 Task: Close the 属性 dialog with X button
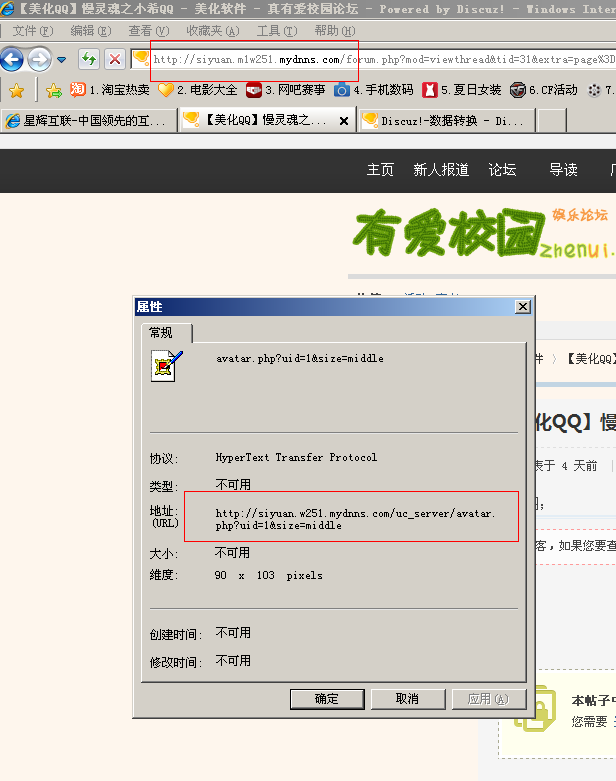pos(522,307)
